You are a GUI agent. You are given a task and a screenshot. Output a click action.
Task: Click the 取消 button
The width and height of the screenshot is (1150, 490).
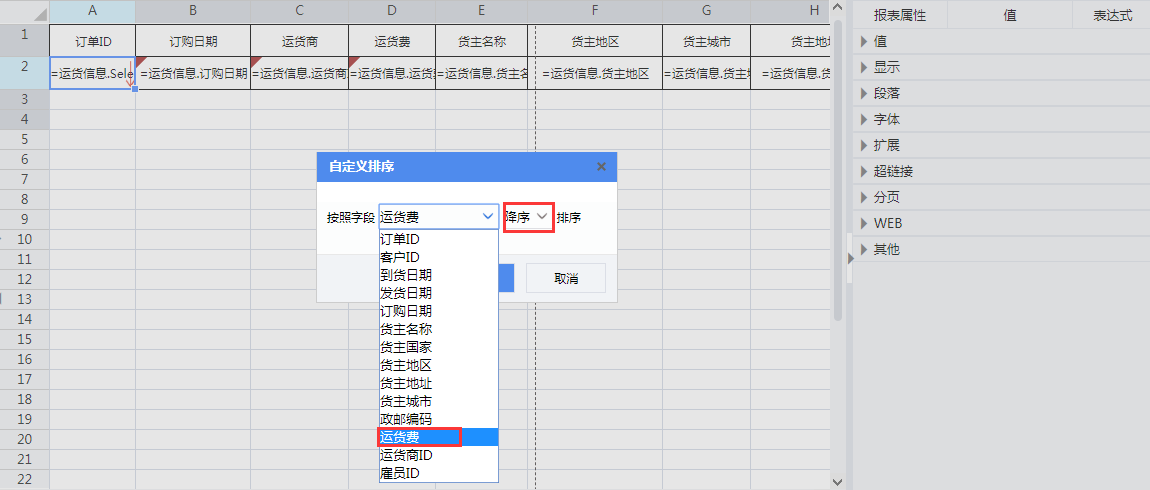[x=566, y=278]
